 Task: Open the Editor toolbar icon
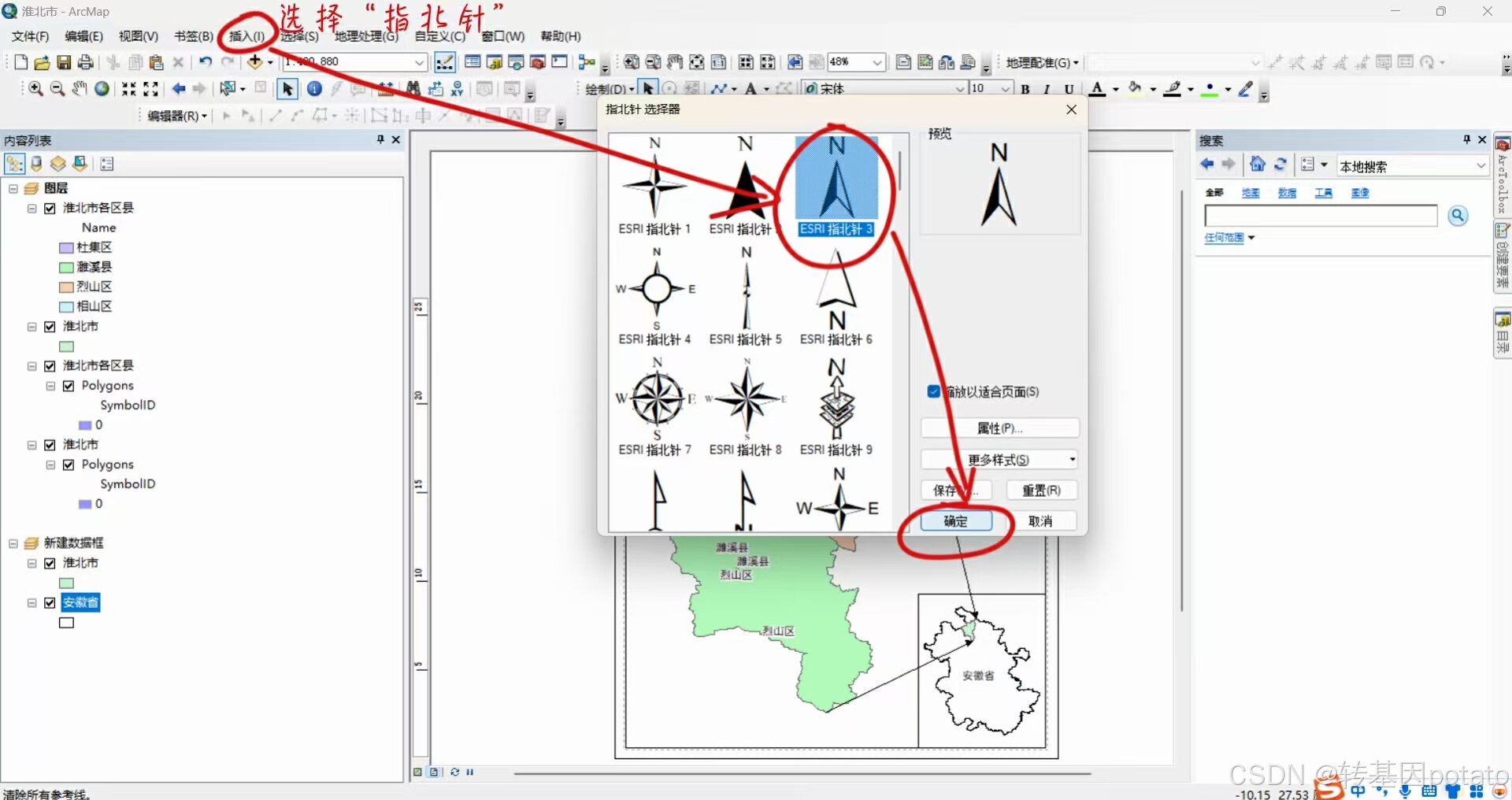[445, 61]
